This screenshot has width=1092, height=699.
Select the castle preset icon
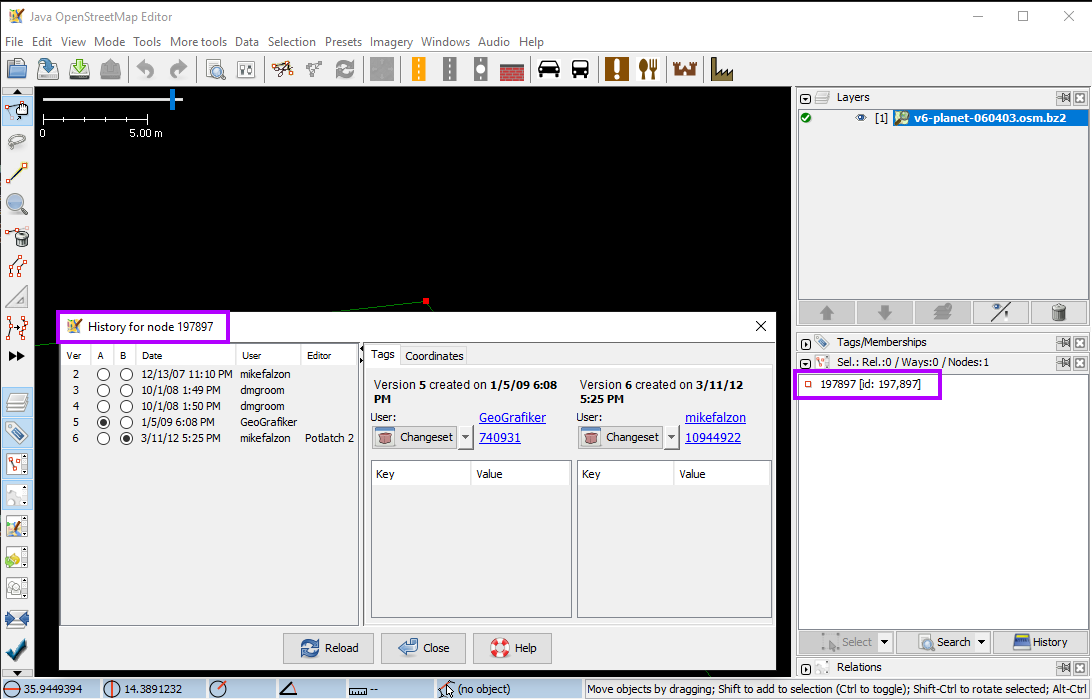[685, 69]
